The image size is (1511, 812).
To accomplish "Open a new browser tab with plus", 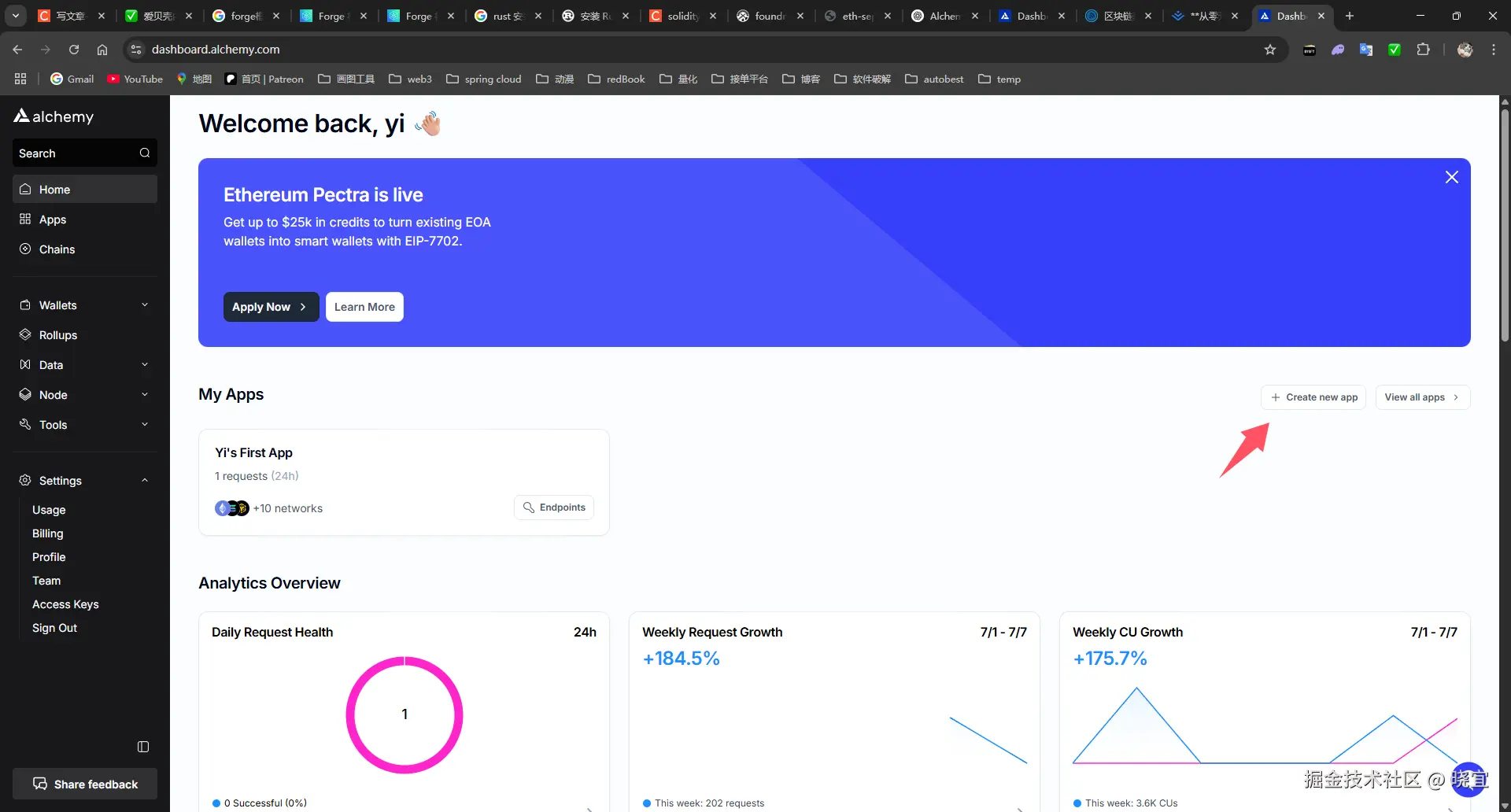I will 1350,16.
